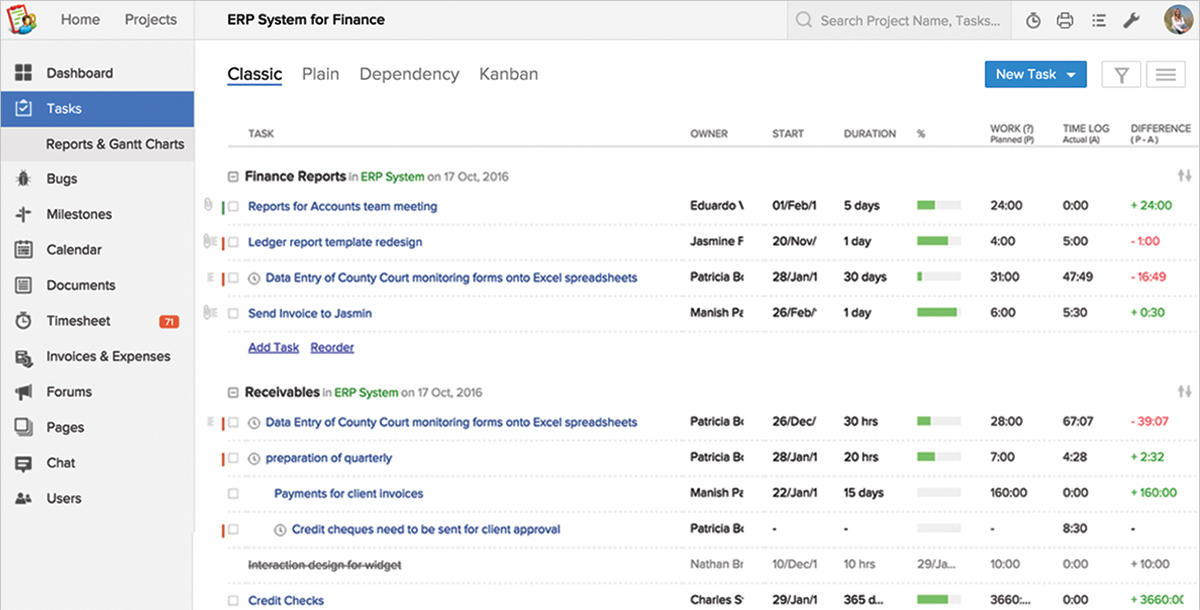Open the Bugs section in sidebar

(62, 179)
